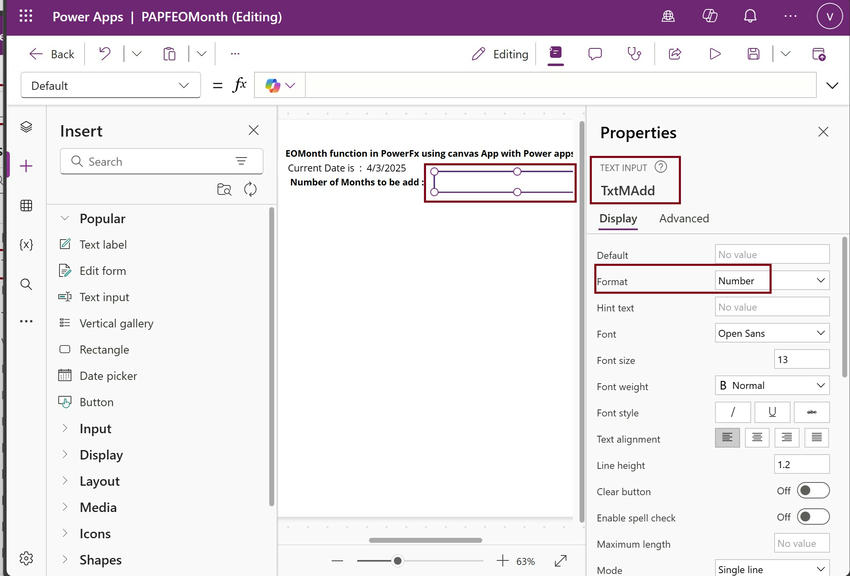Select the TxtMAdd text input on canvas
Viewport: 850px width, 576px height.
click(x=503, y=182)
